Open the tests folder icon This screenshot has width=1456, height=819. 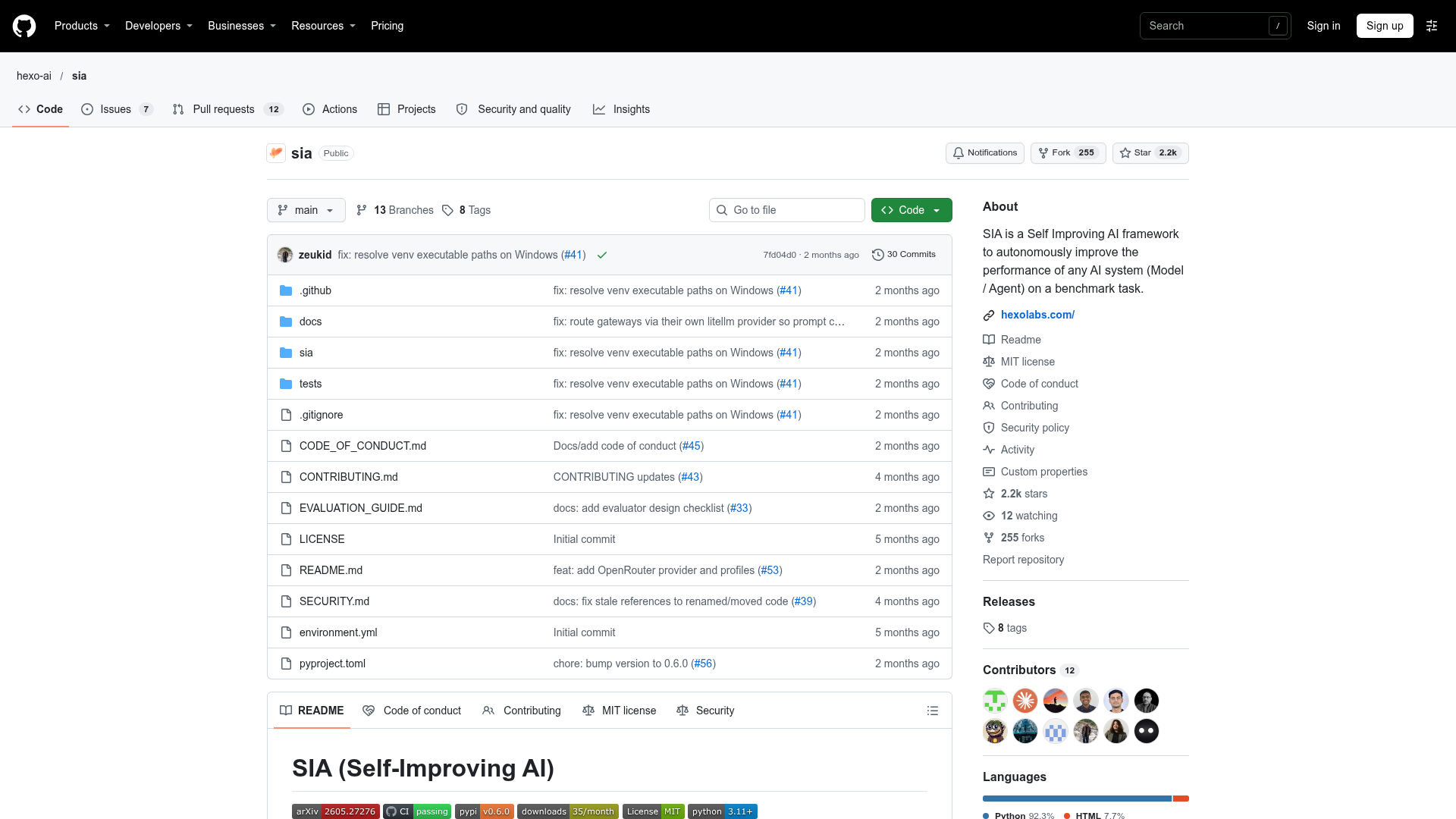tap(286, 384)
